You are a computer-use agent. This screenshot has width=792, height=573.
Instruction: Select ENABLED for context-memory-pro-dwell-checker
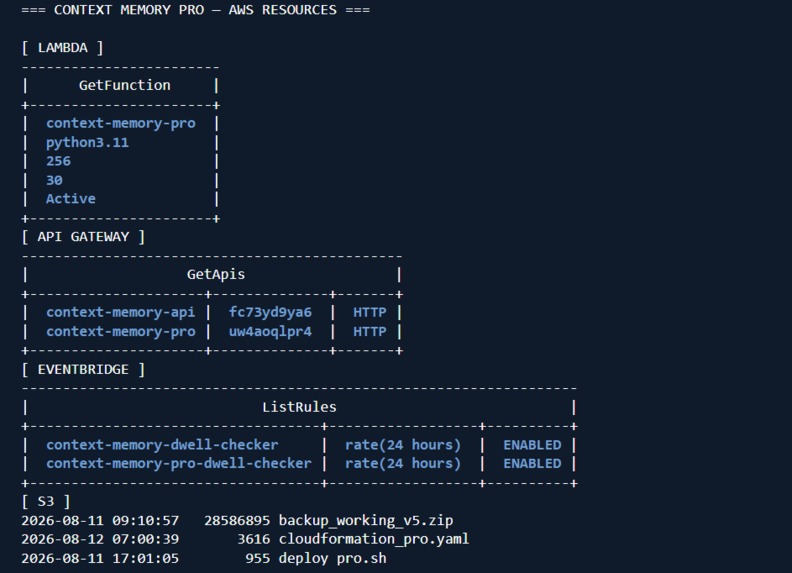tap(532, 463)
